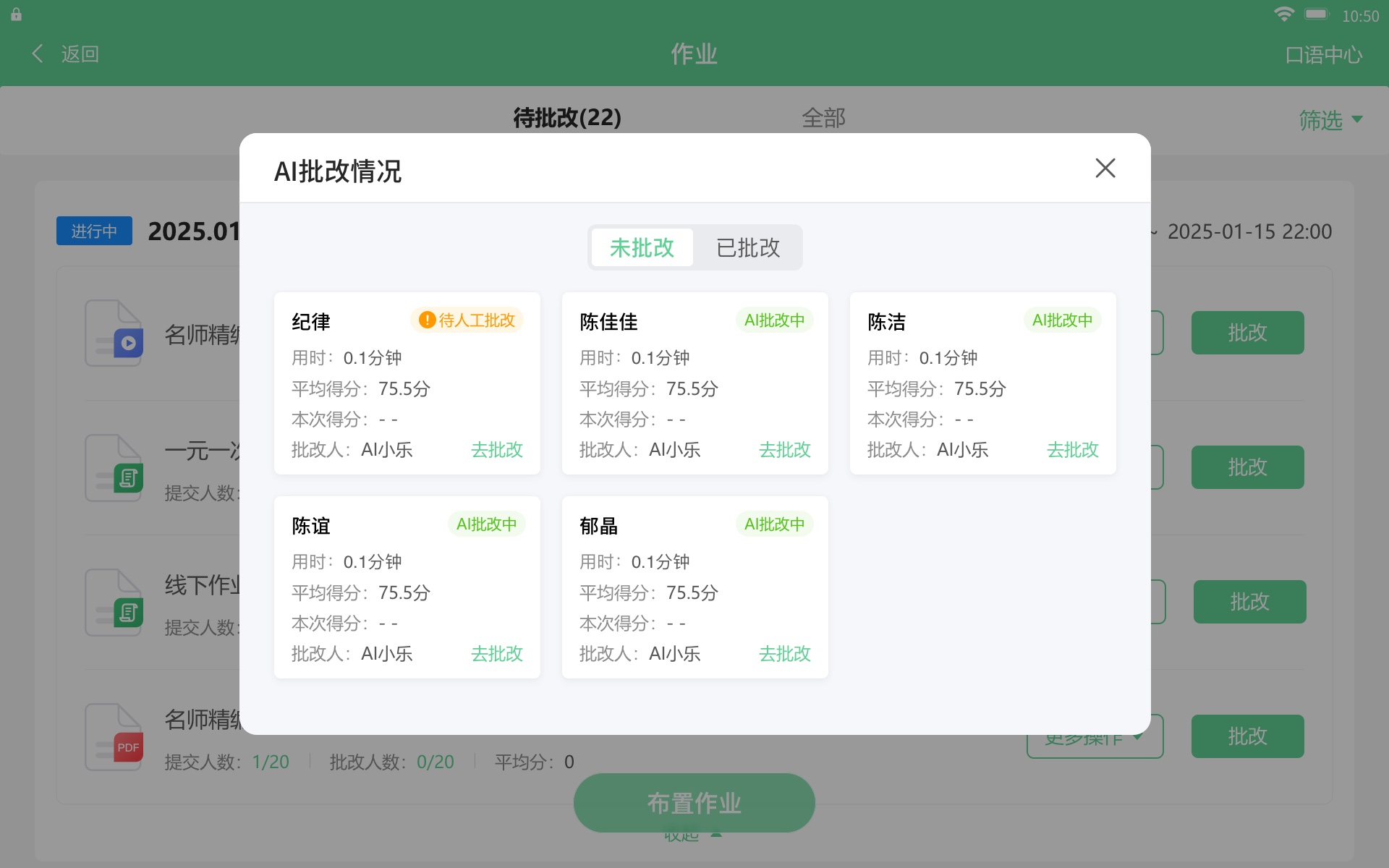Click the name 纪律
1389x868 pixels.
point(311,322)
